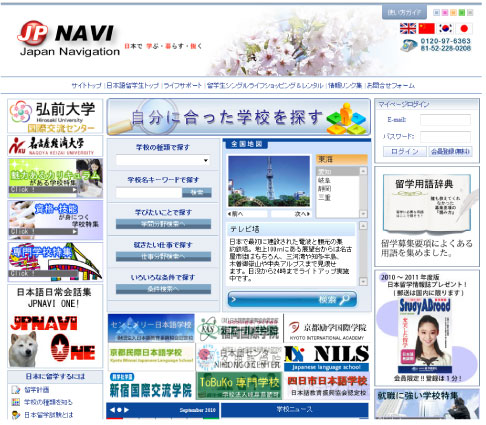The height and width of the screenshot is (425, 486).
Task: Open the 四日市日本語学校 ad
Action: [x=327, y=386]
